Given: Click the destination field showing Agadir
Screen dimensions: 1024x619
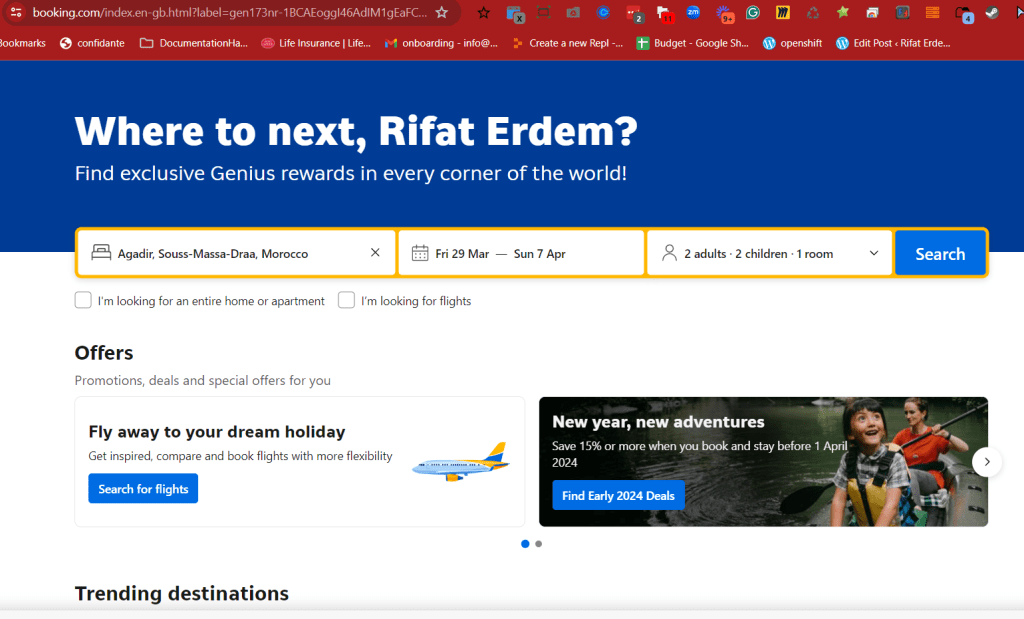Looking at the screenshot, I should [x=236, y=253].
